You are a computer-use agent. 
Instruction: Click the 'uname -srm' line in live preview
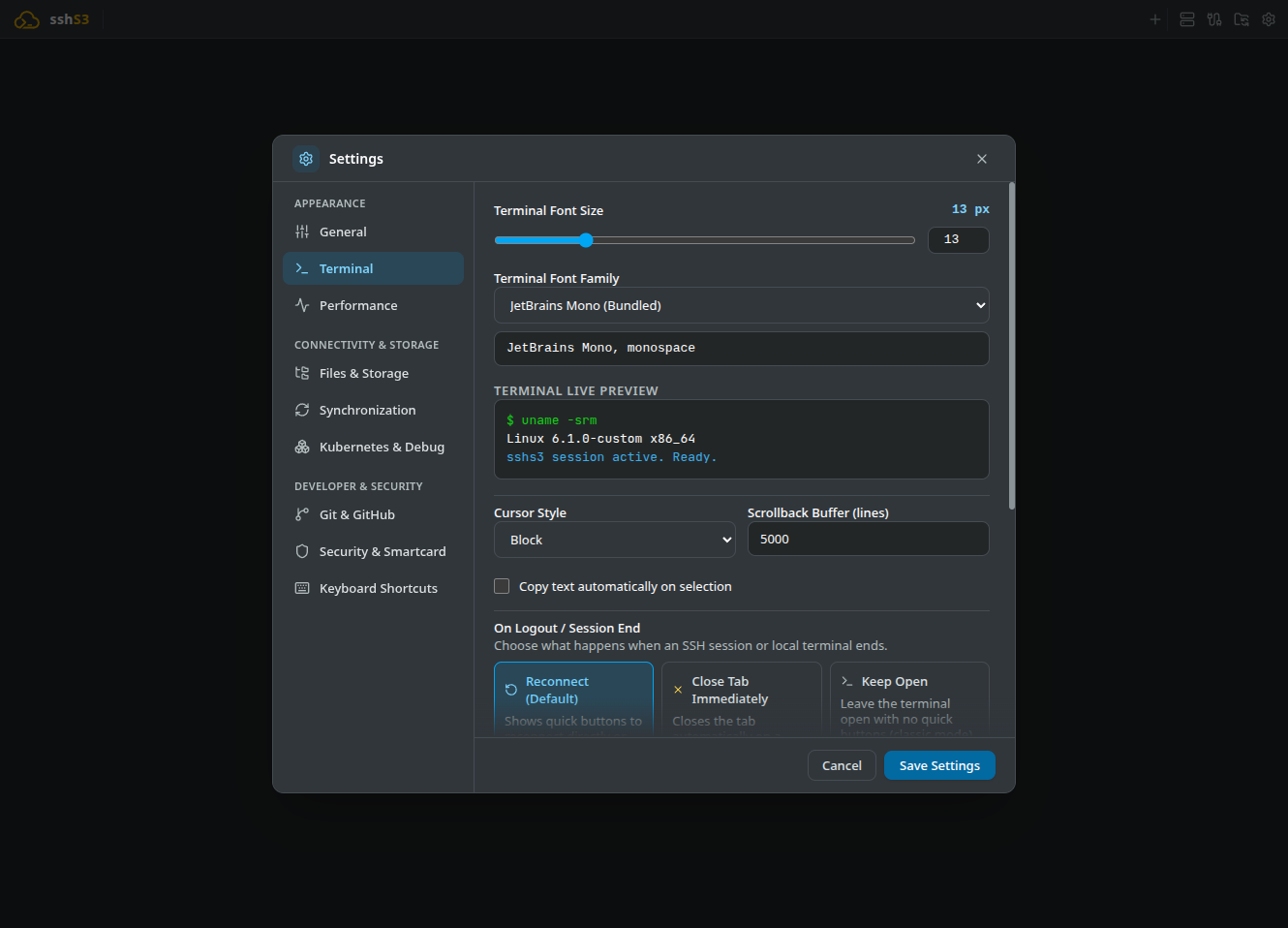(552, 420)
